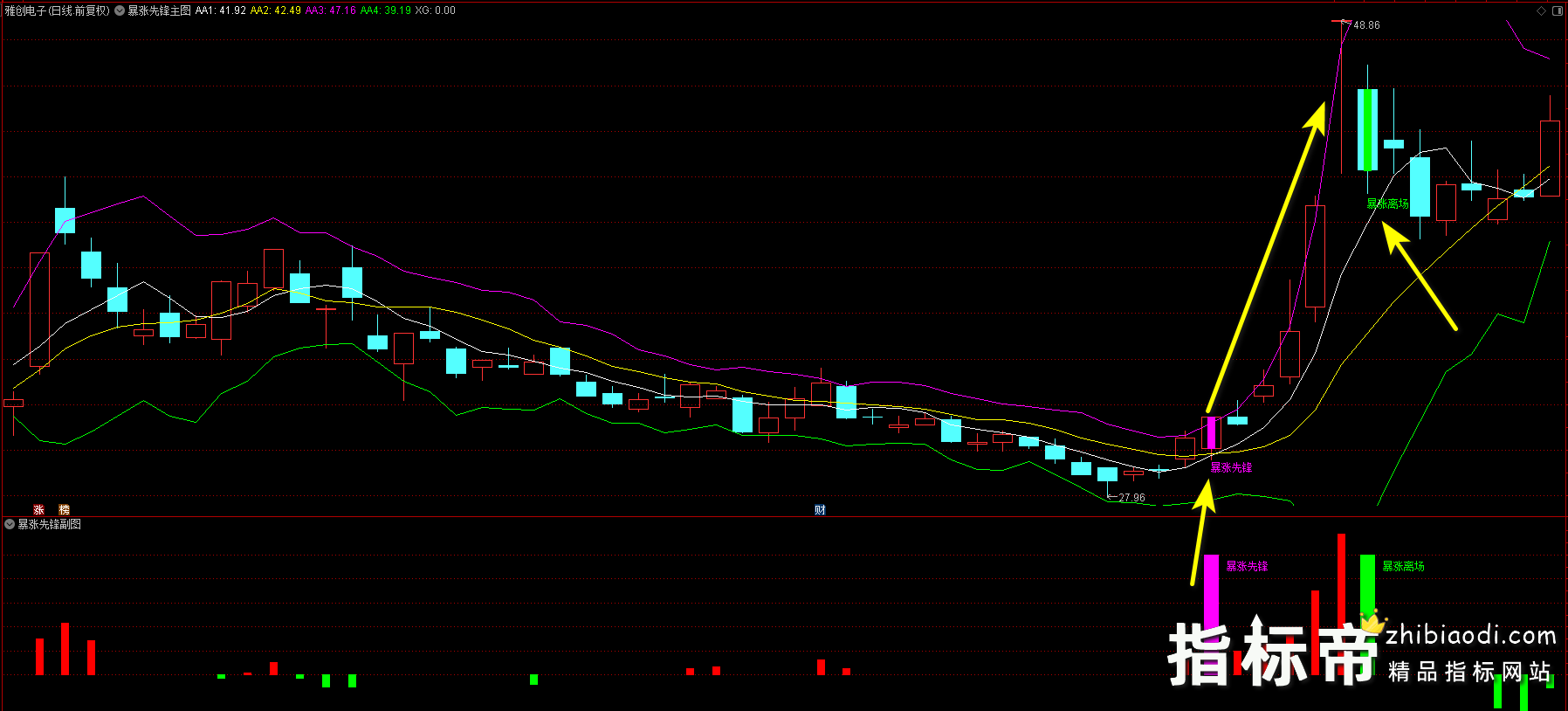
Task: Click the tall magenta signal bar in the sub-chart
Action: coord(1211,615)
